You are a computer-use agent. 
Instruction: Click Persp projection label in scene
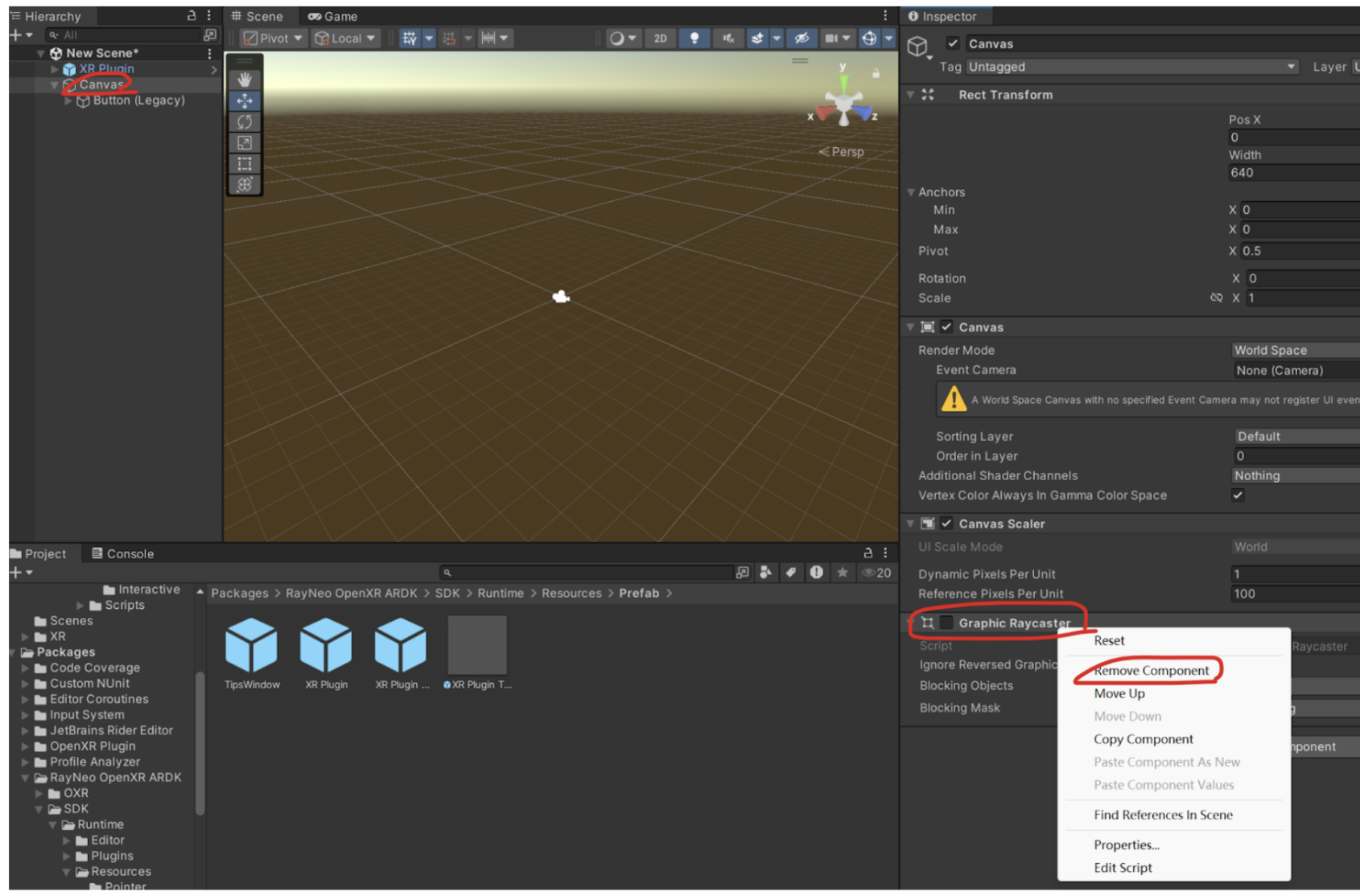(842, 151)
